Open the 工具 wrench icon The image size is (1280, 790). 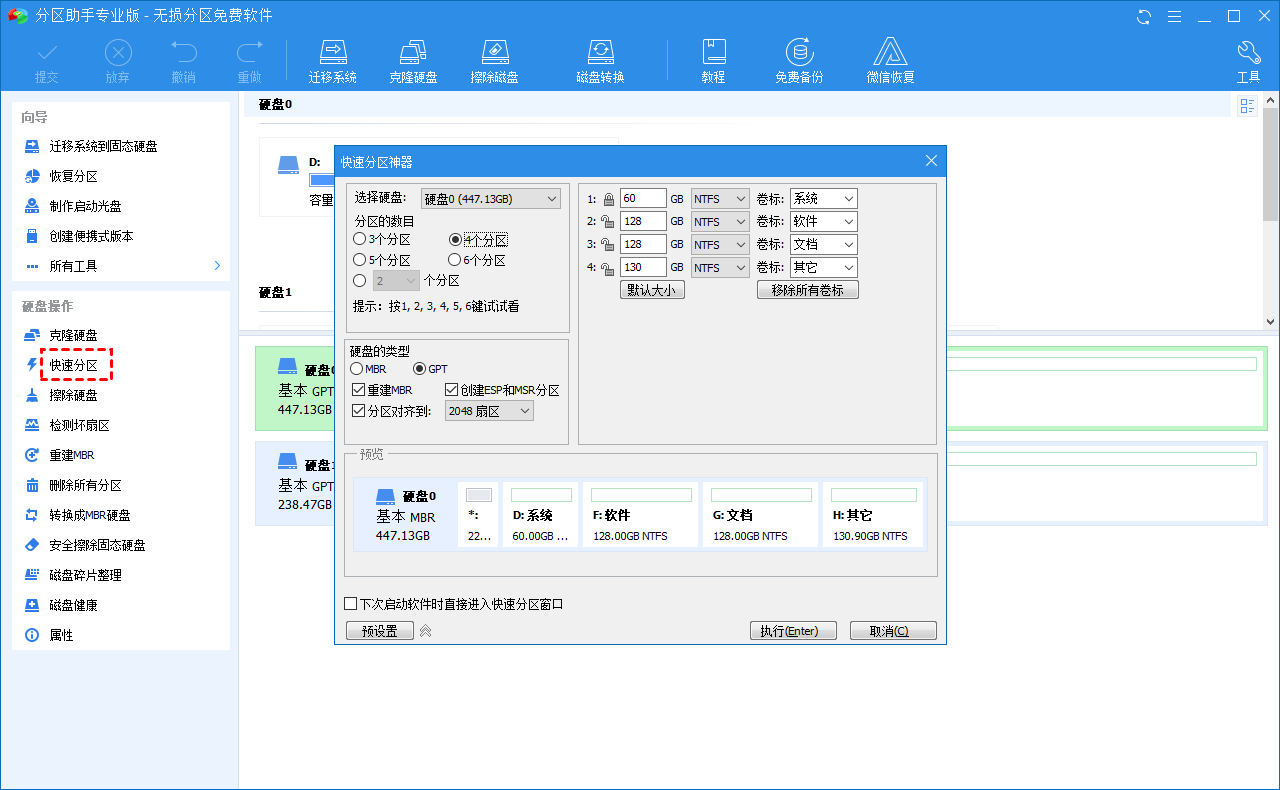point(1248,62)
